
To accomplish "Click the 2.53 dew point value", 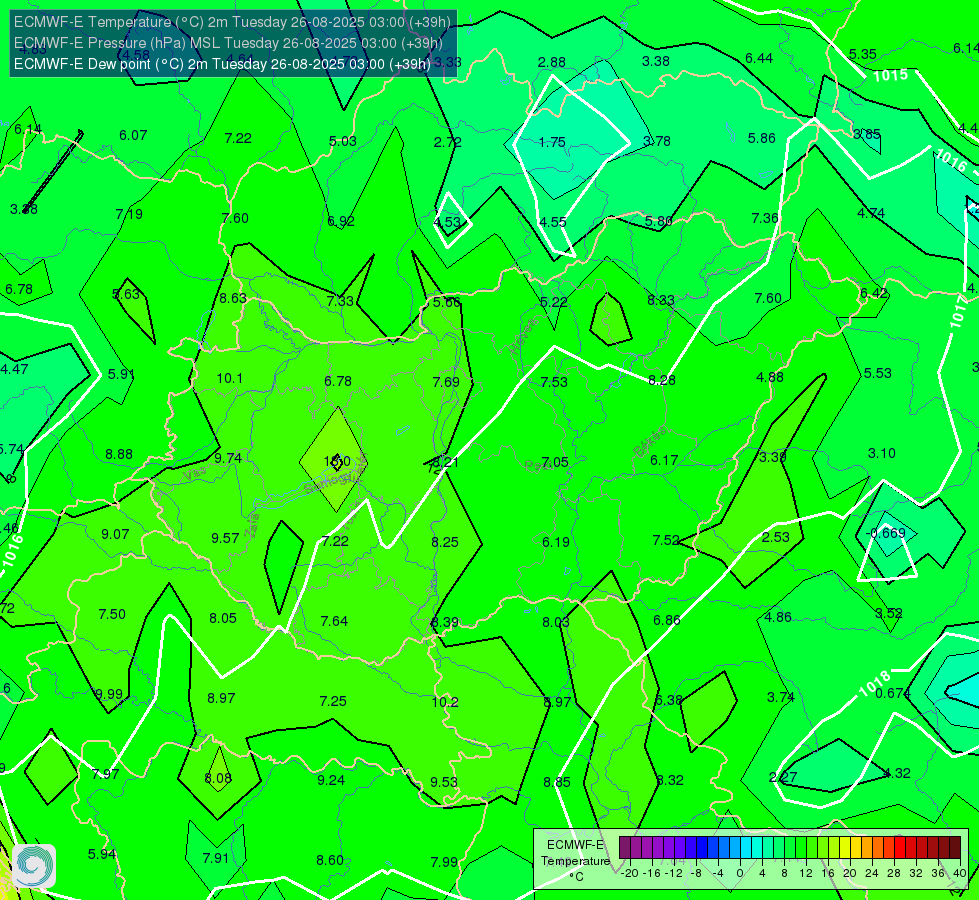I will (x=775, y=537).
